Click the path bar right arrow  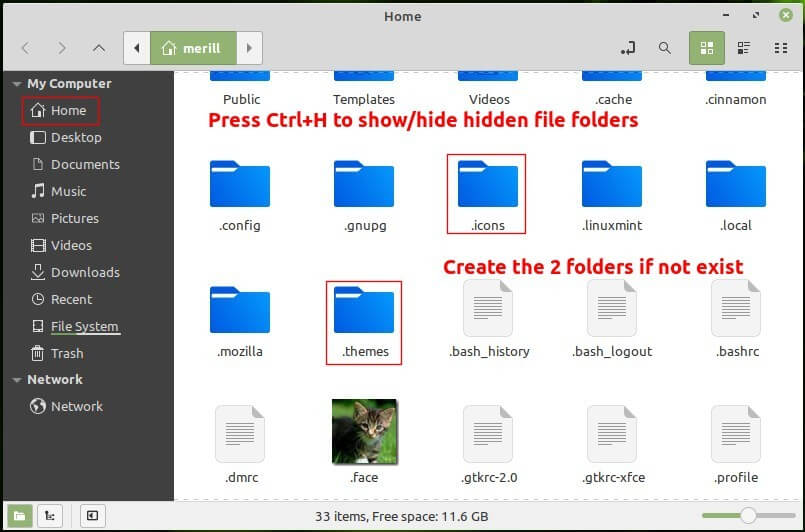tap(249, 47)
